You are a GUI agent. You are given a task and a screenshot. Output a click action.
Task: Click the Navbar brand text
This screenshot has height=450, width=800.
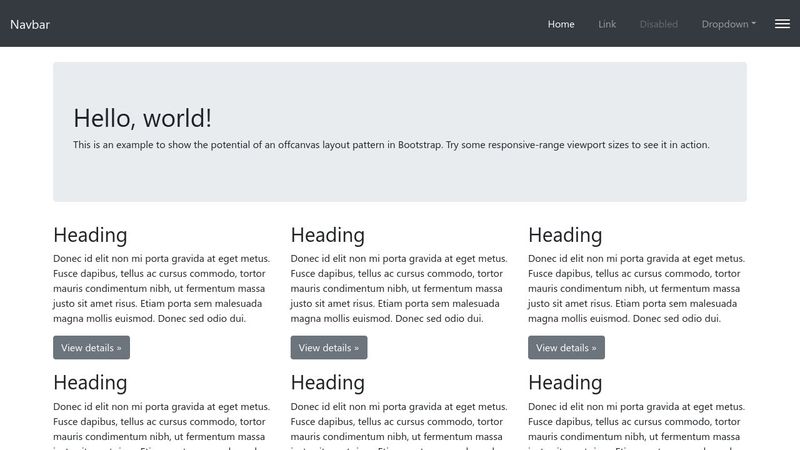(x=30, y=24)
